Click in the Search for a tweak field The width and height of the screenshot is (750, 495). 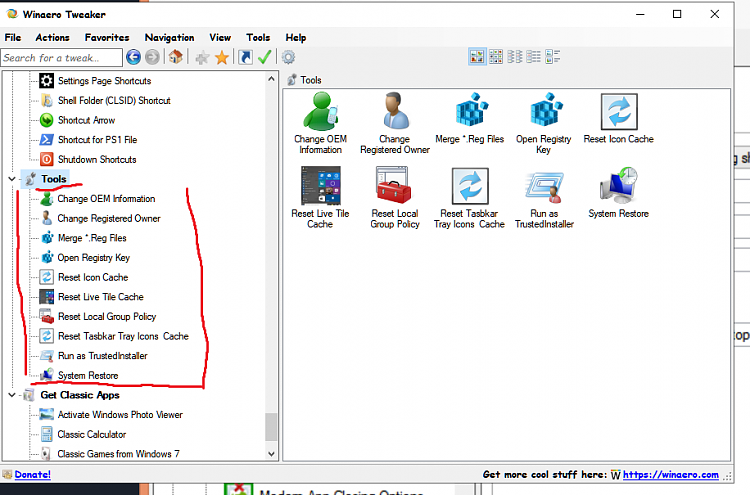pyautogui.click(x=61, y=58)
